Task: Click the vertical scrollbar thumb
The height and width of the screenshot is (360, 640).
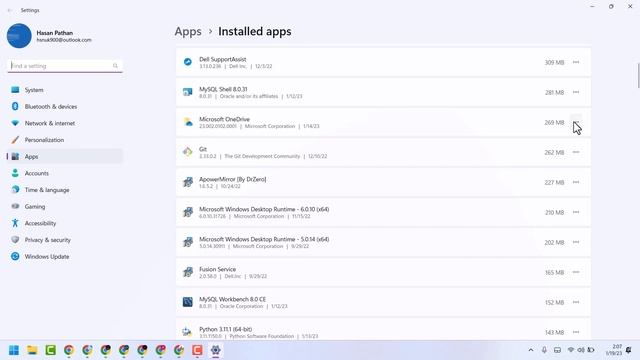Action: 638,76
